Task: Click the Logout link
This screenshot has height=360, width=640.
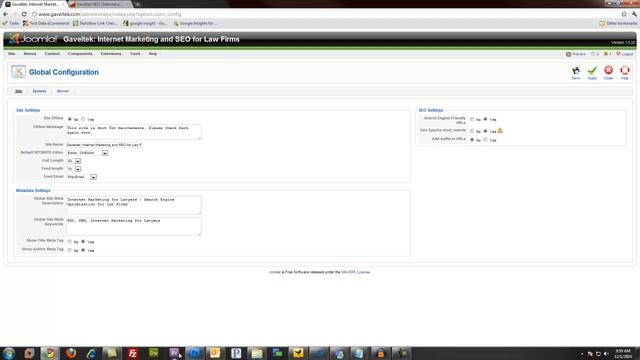Action: point(627,54)
